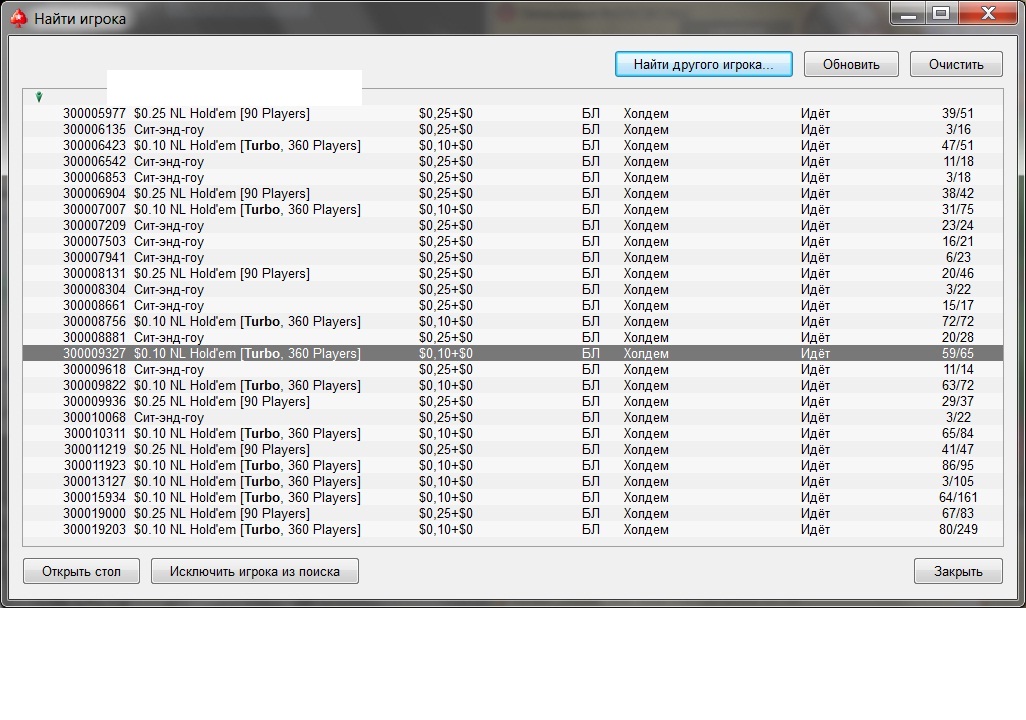Open the table with Открыть стол
1026x720 pixels.
coord(81,572)
